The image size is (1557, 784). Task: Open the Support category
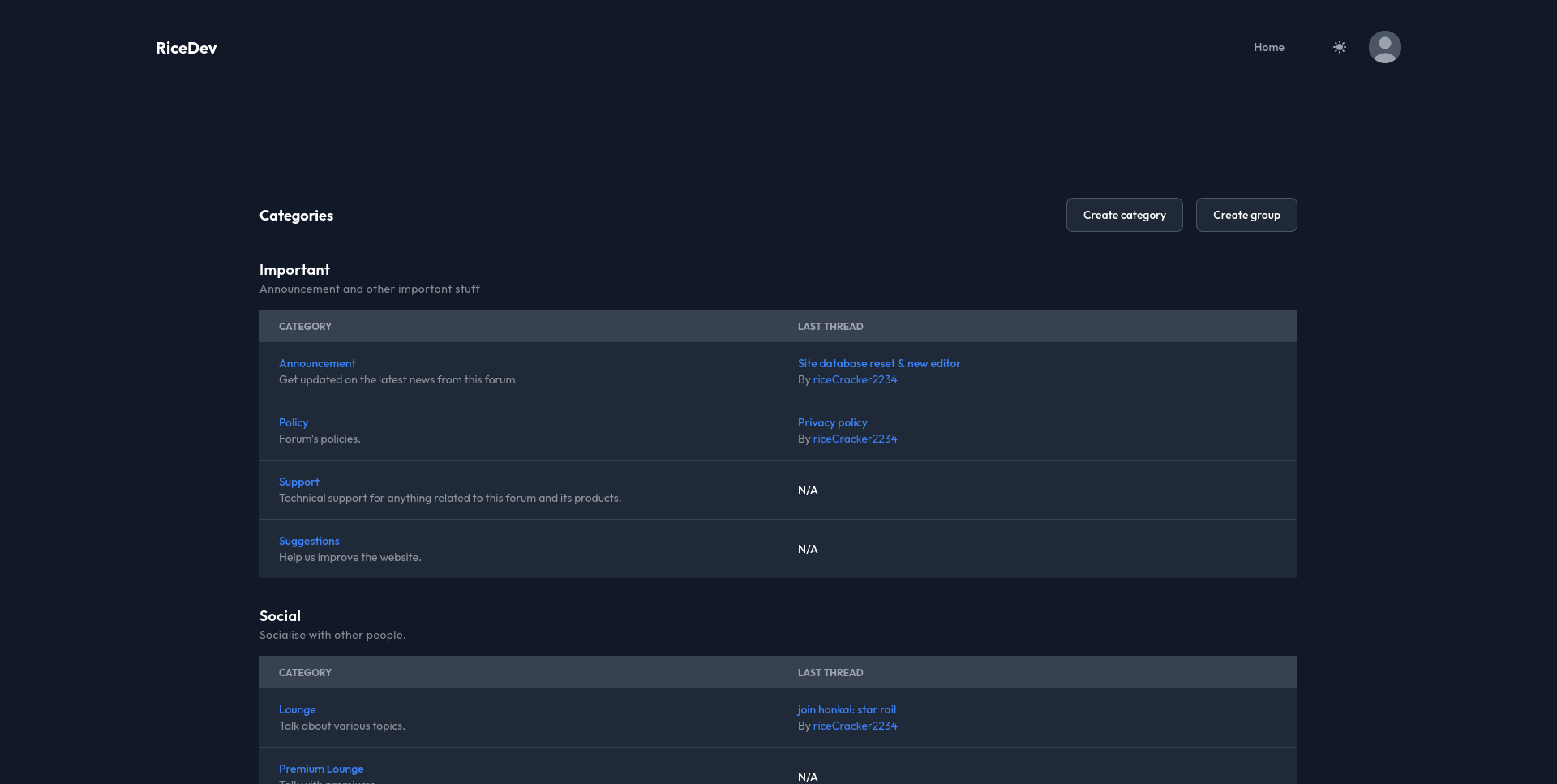click(298, 482)
